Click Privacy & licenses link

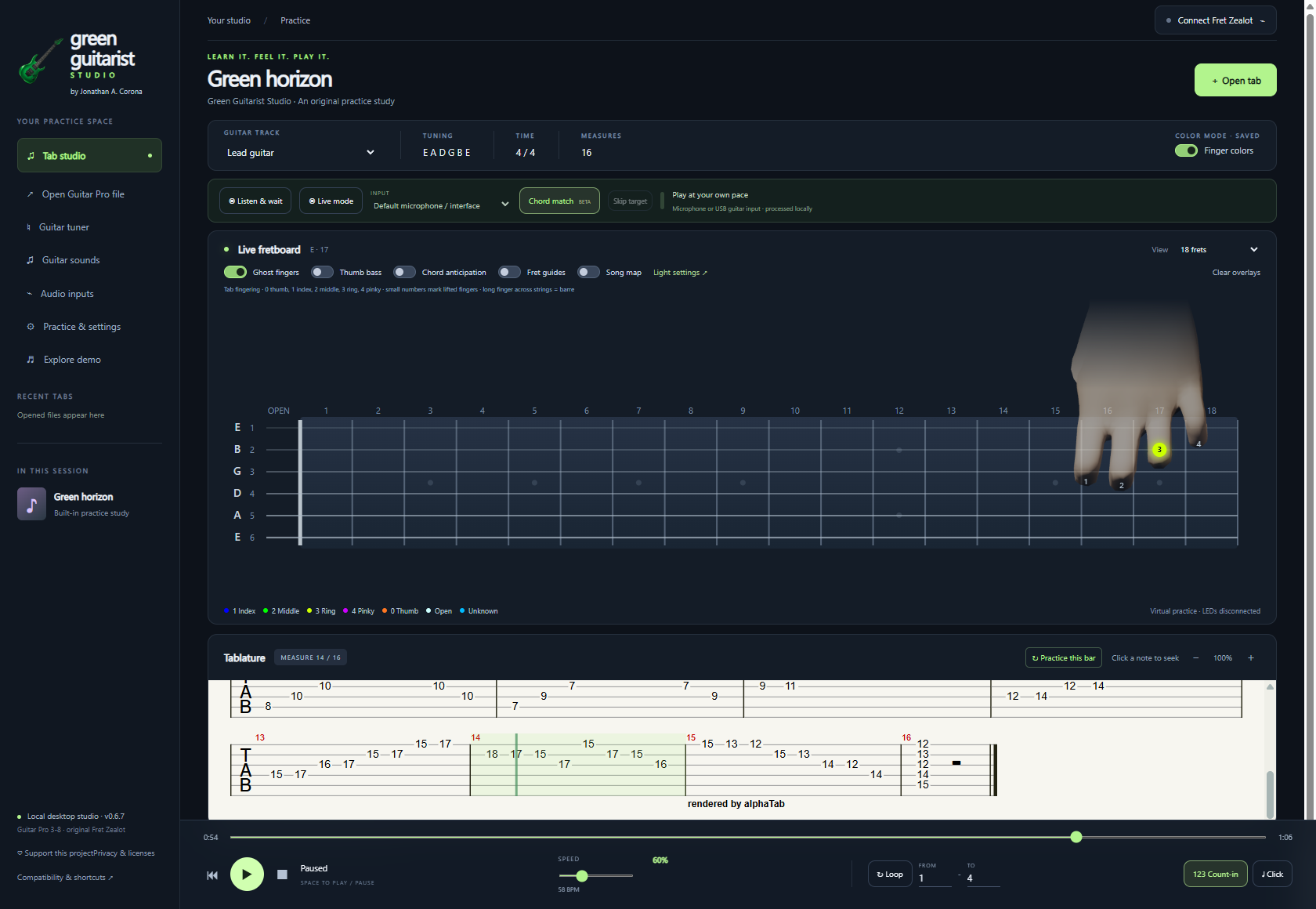coord(124,853)
